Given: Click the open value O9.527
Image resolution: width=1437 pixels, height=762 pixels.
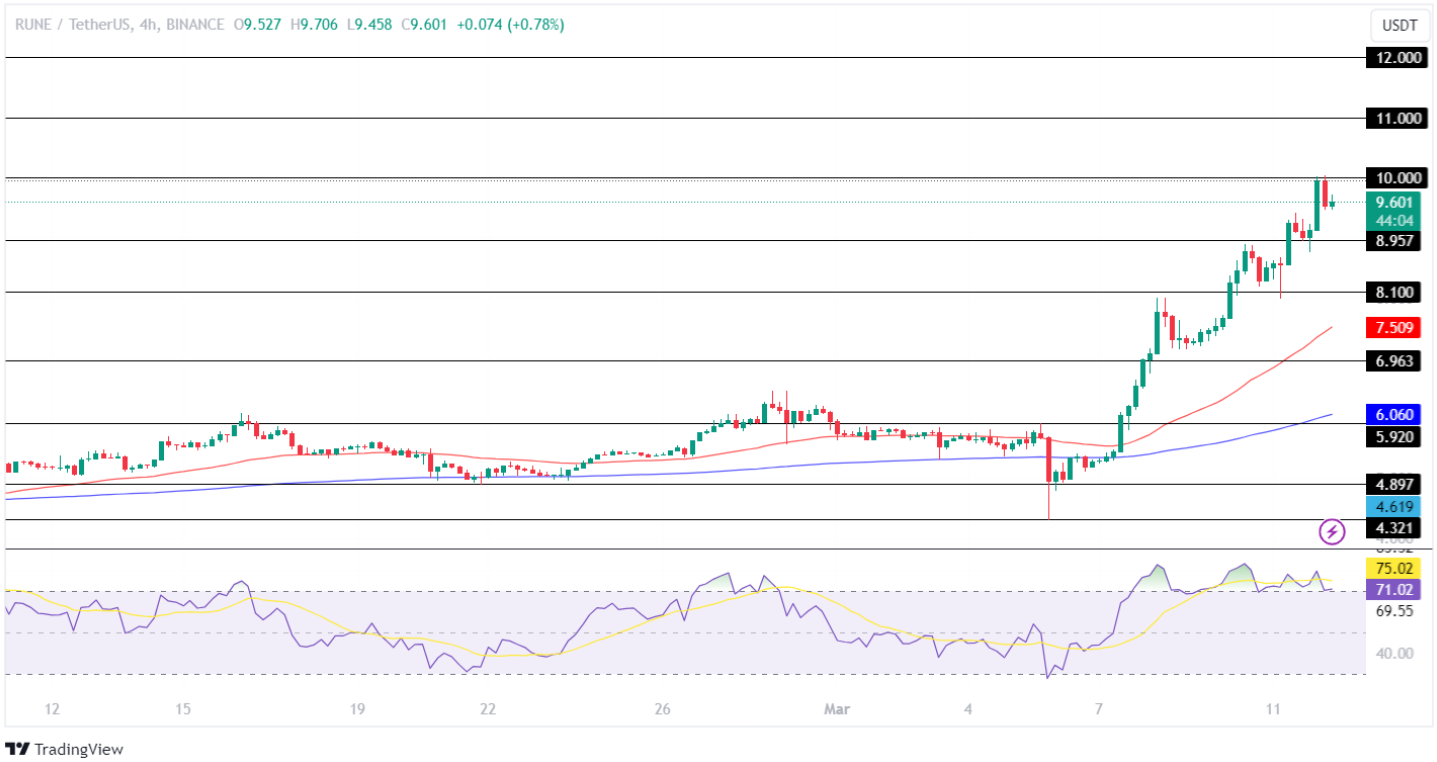Looking at the screenshot, I should pos(258,25).
